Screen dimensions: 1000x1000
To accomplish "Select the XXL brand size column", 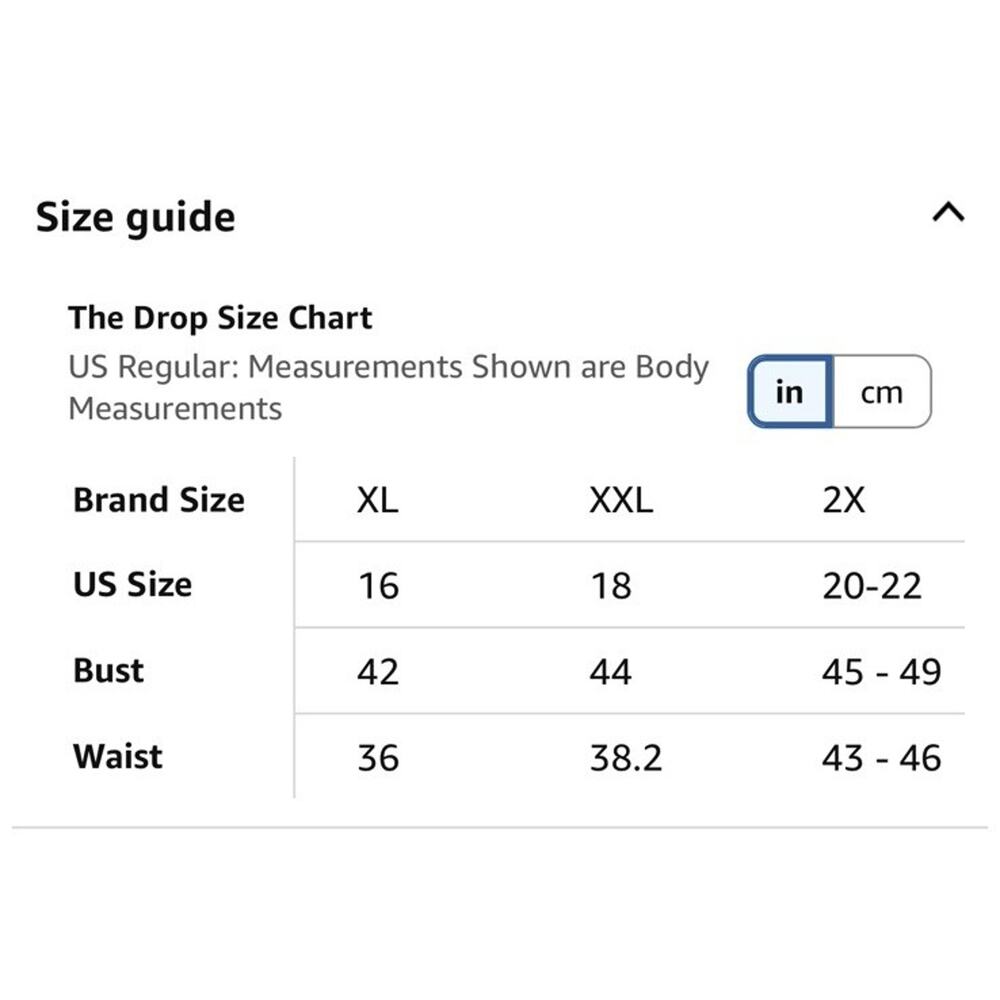I will pos(621,500).
